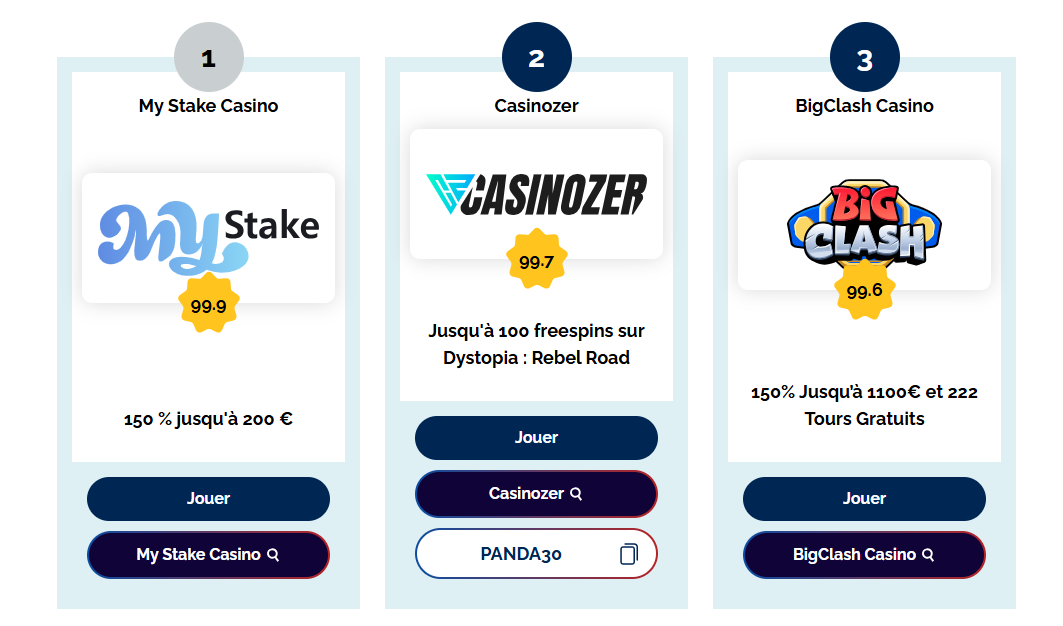This screenshot has width=1063, height=626.
Task: Click the magnifier icon on My Stake Casino button
Action: click(271, 554)
